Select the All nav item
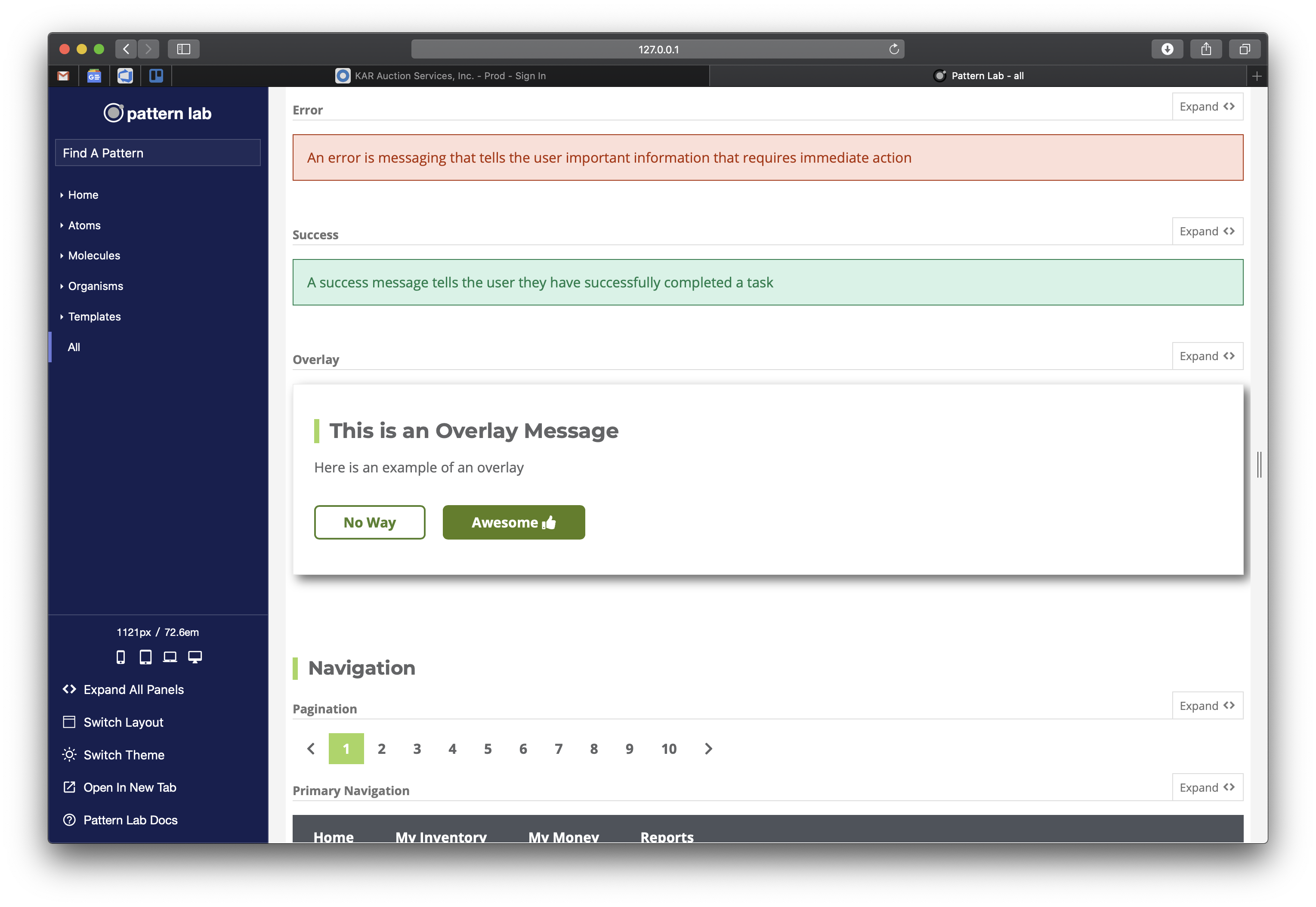The image size is (1316, 907). point(74,347)
